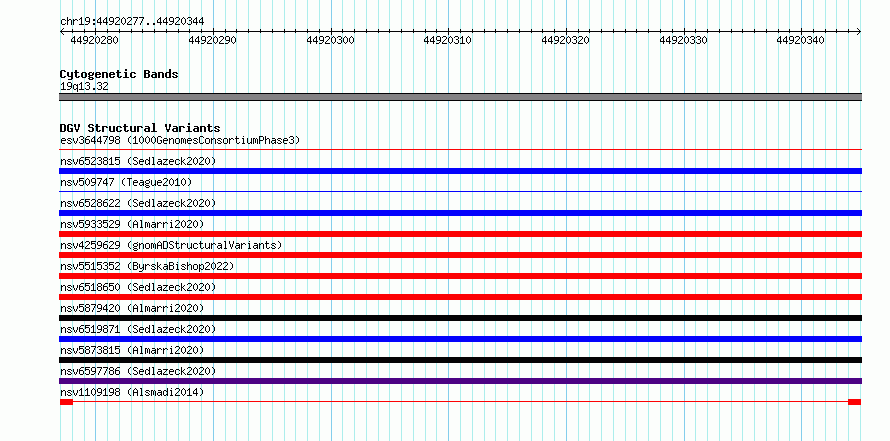Image resolution: width=890 pixels, height=441 pixels.
Task: Click the red nsv5933529 variant bar
Action: coord(460,234)
